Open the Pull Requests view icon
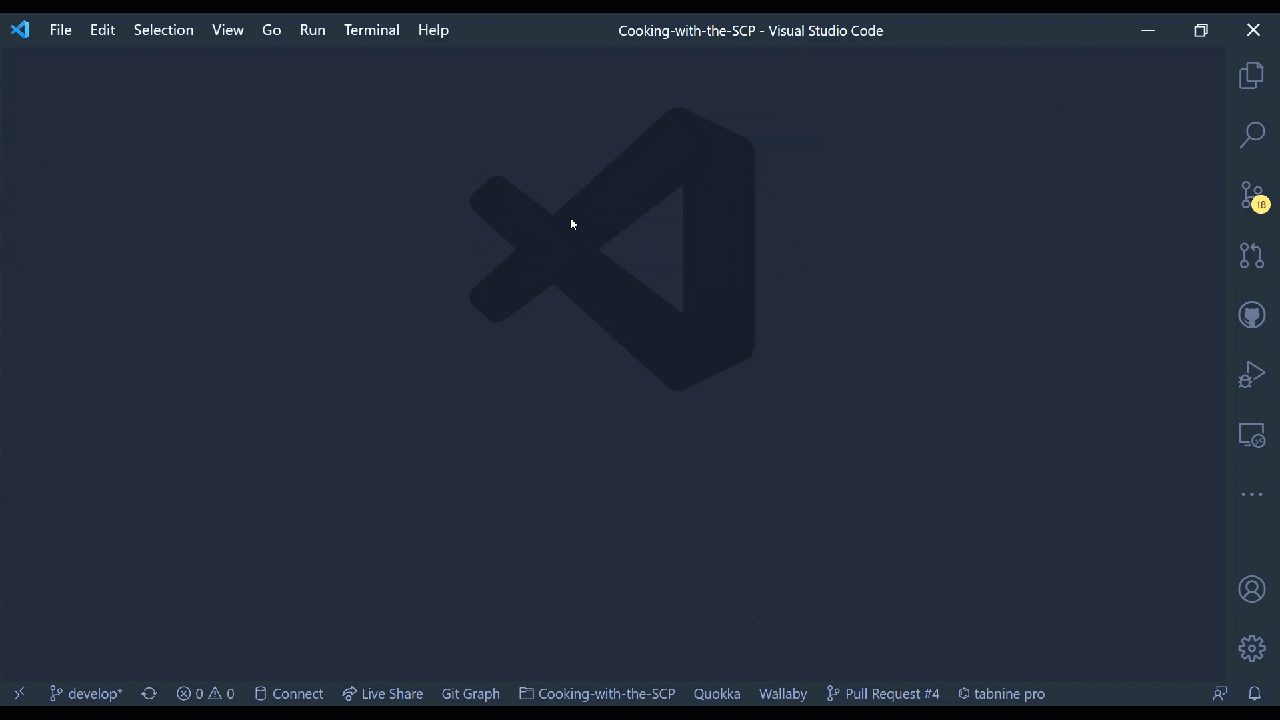This screenshot has width=1280, height=720. 1252,255
